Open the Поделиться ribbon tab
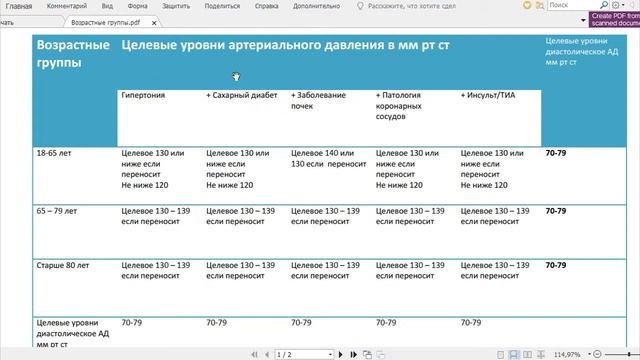 [222, 6]
